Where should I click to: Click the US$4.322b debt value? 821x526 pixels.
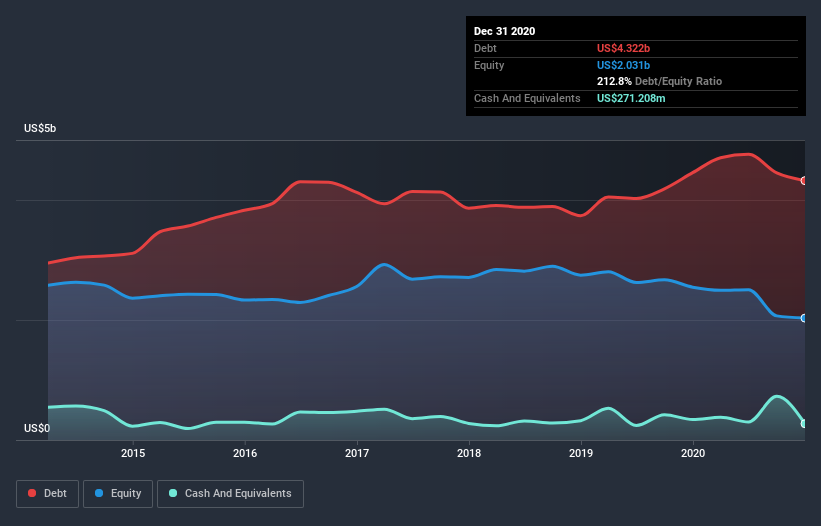(x=623, y=48)
